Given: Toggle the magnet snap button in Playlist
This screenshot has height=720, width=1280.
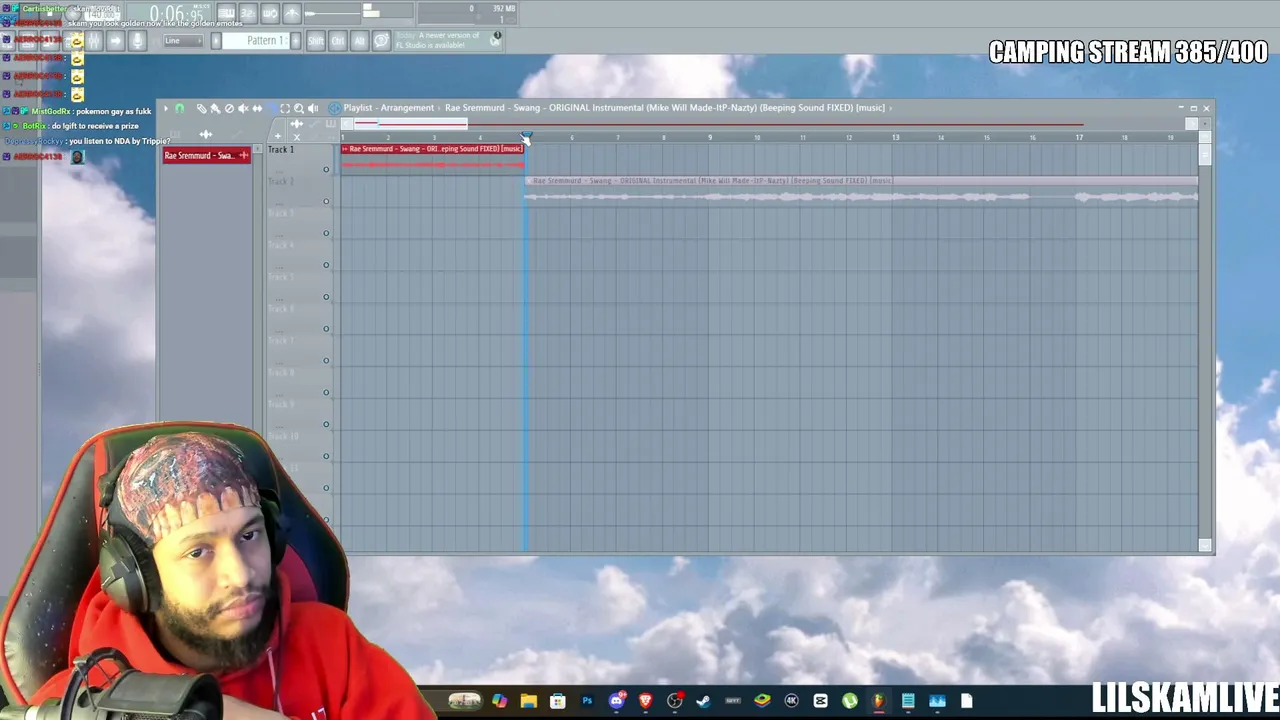Looking at the screenshot, I should pos(180,108).
